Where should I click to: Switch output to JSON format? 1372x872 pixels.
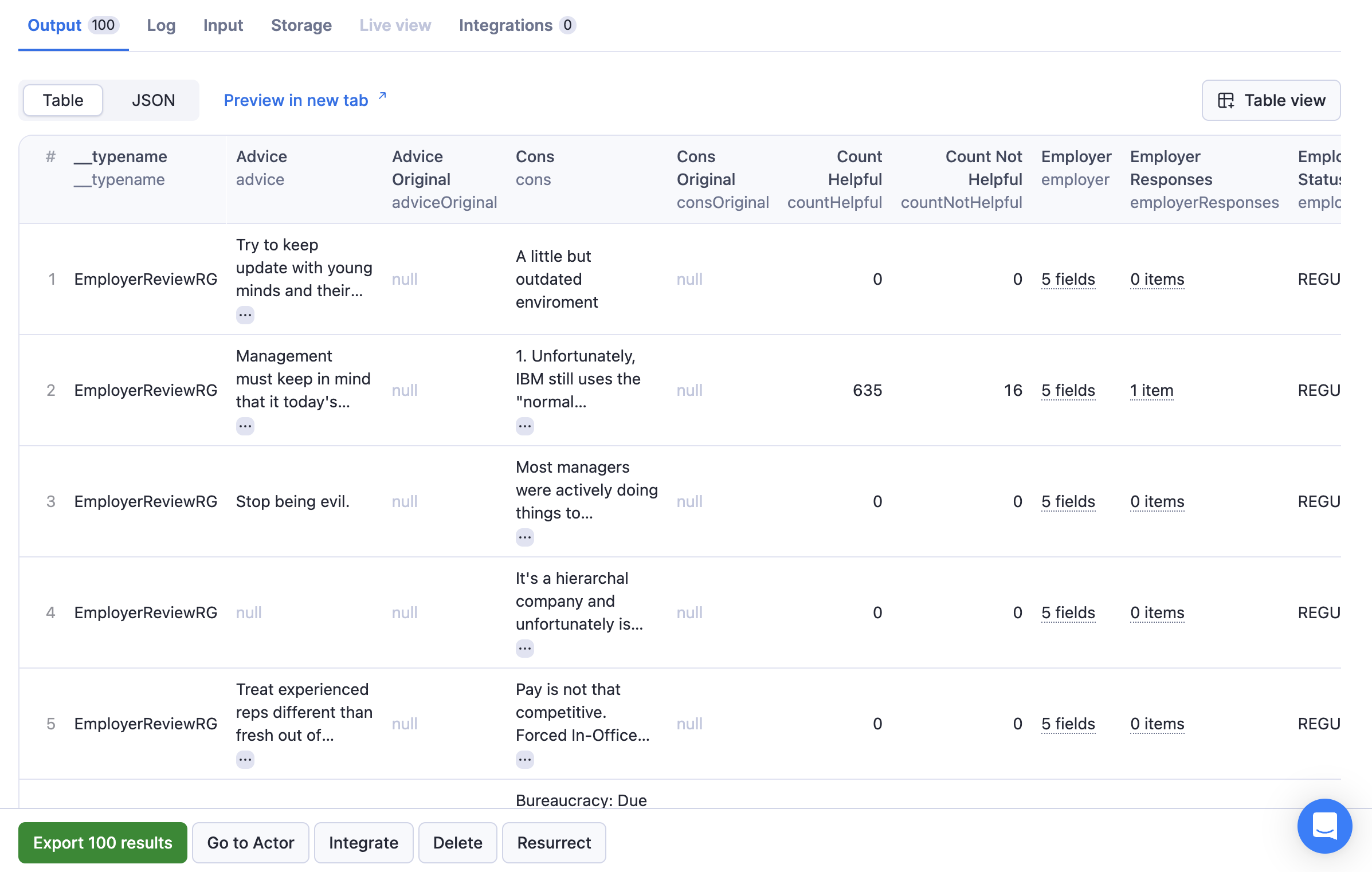click(153, 100)
